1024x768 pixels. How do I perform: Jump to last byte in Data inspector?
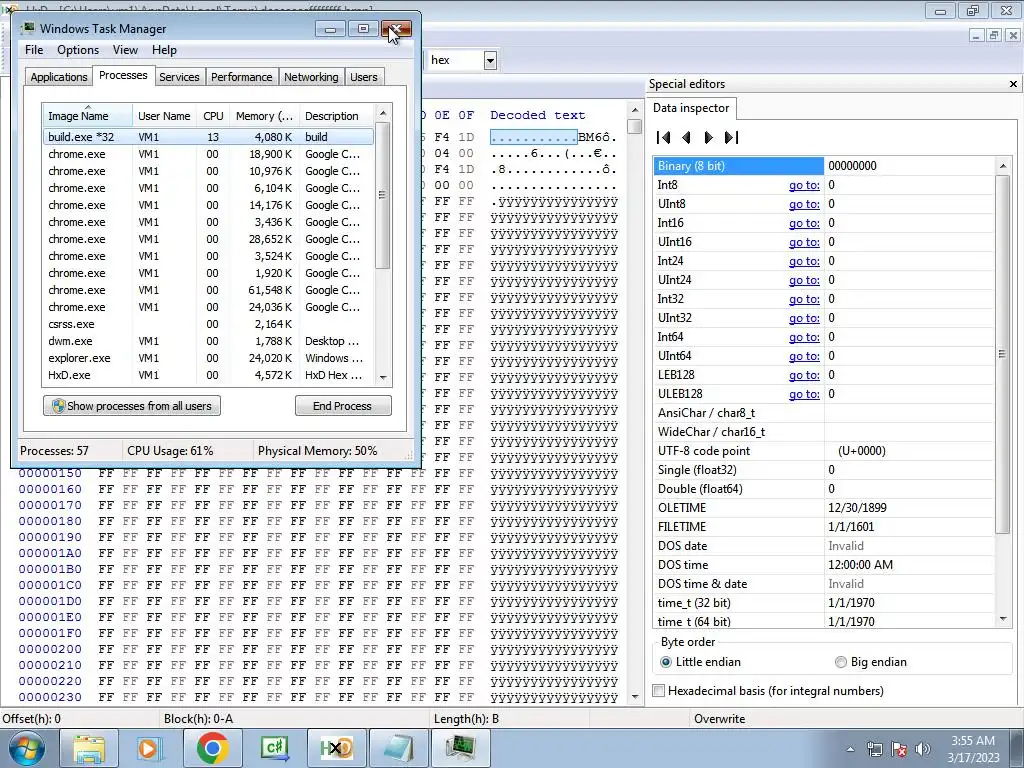click(731, 137)
